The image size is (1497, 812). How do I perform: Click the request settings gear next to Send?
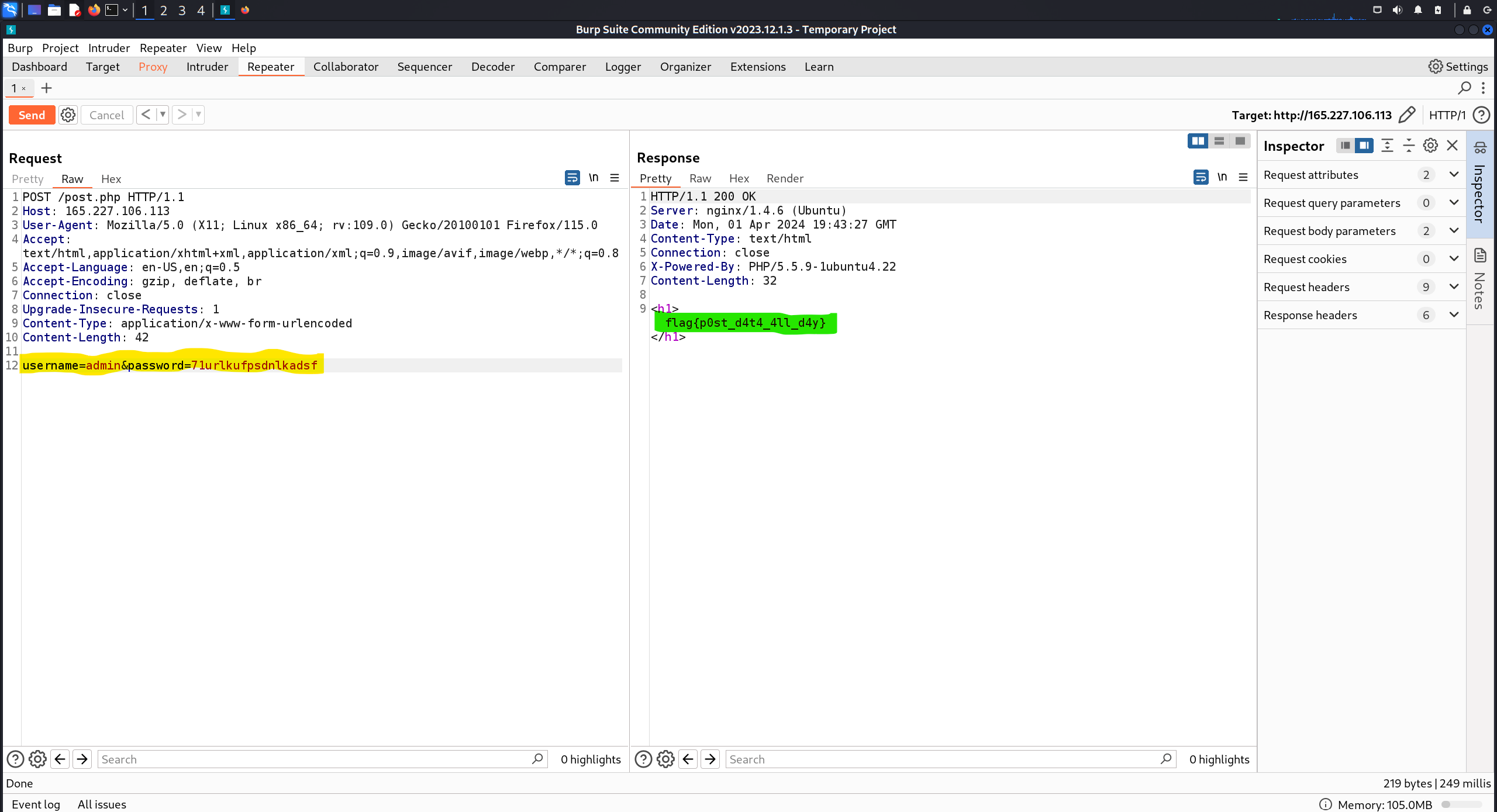point(68,115)
